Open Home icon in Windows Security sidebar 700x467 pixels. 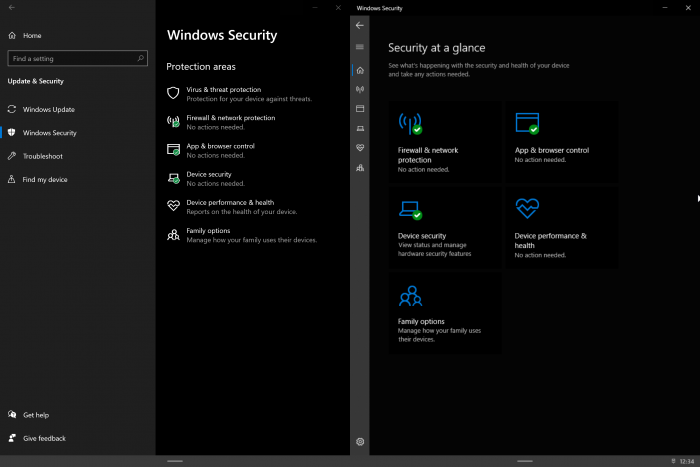coord(360,70)
